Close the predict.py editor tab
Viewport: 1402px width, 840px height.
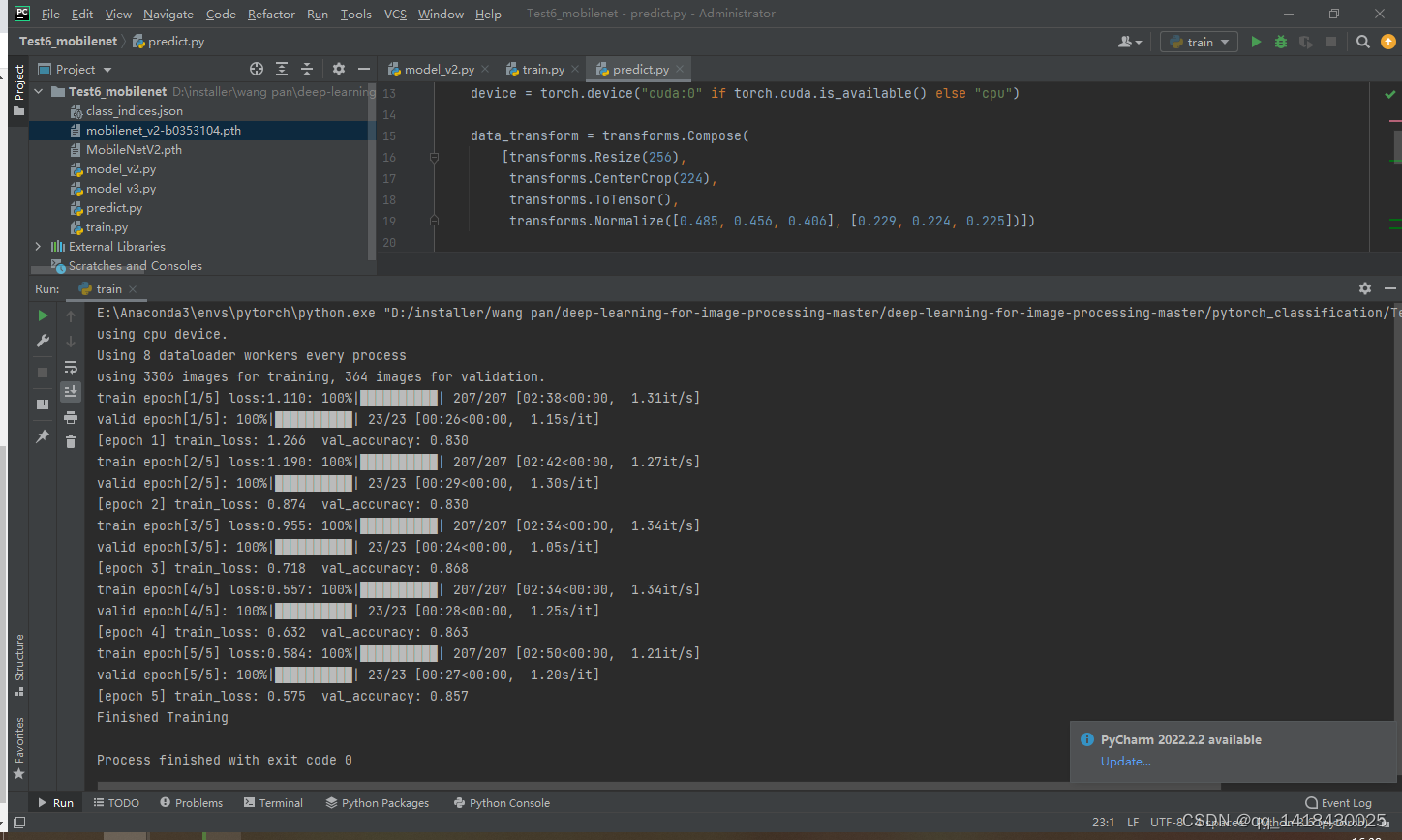[x=680, y=69]
